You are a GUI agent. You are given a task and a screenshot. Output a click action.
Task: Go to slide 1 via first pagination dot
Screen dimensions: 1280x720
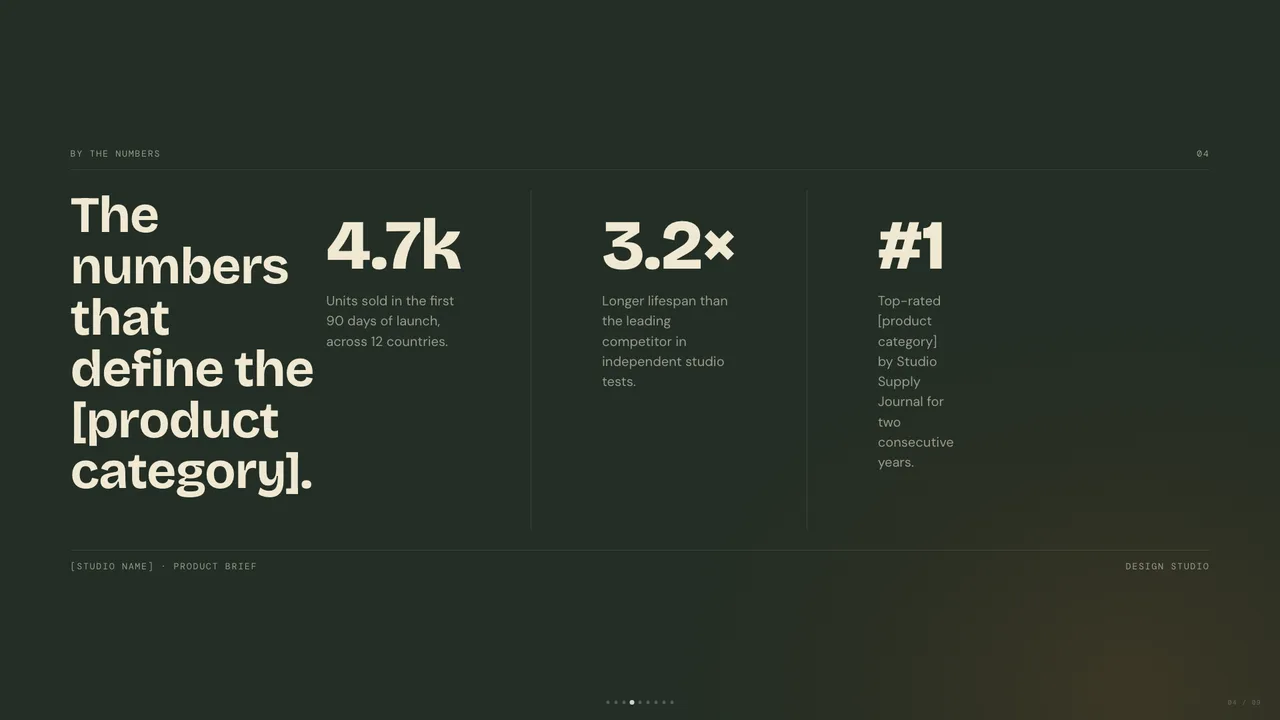608,702
